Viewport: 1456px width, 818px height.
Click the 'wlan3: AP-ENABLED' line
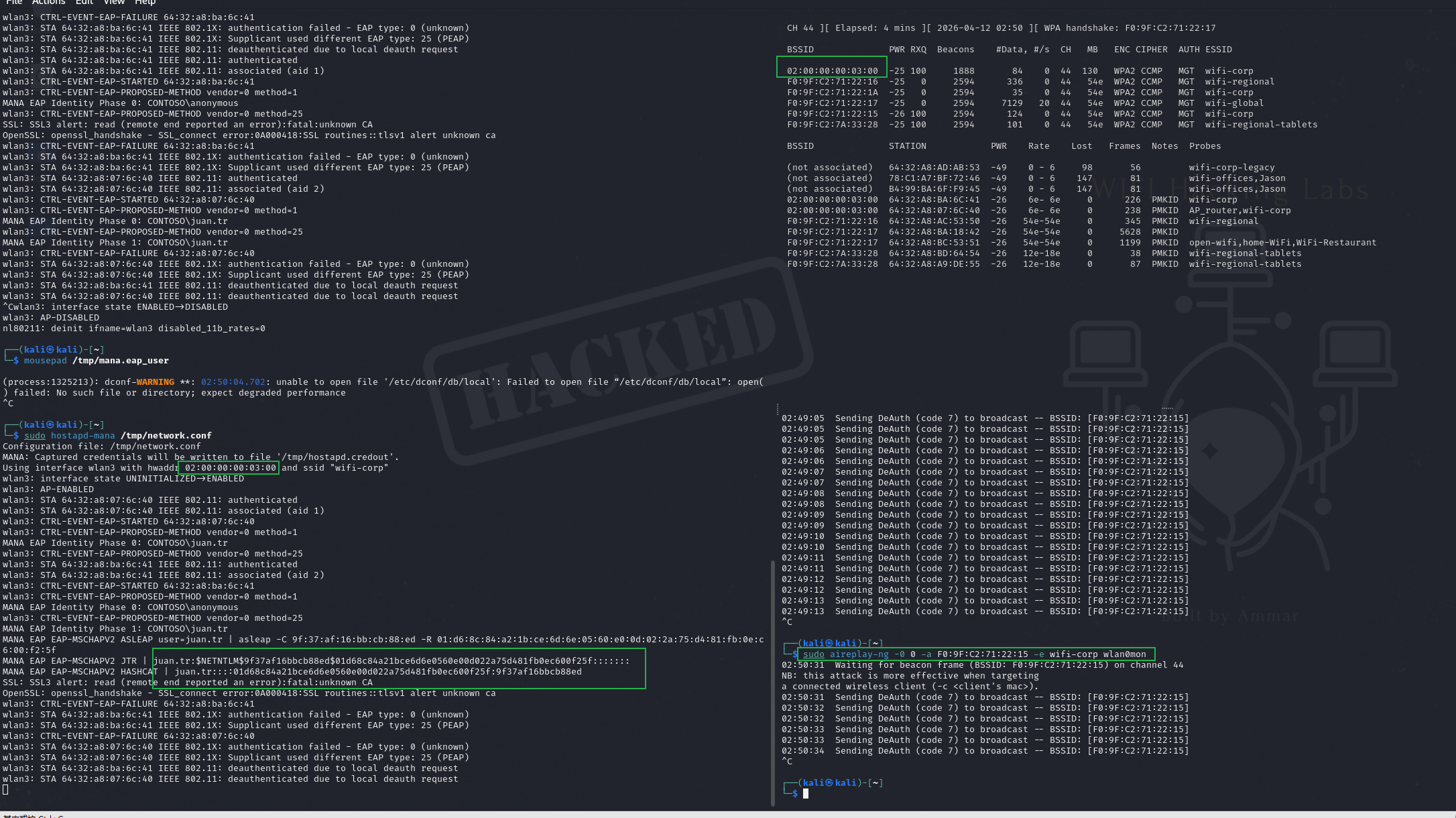48,489
